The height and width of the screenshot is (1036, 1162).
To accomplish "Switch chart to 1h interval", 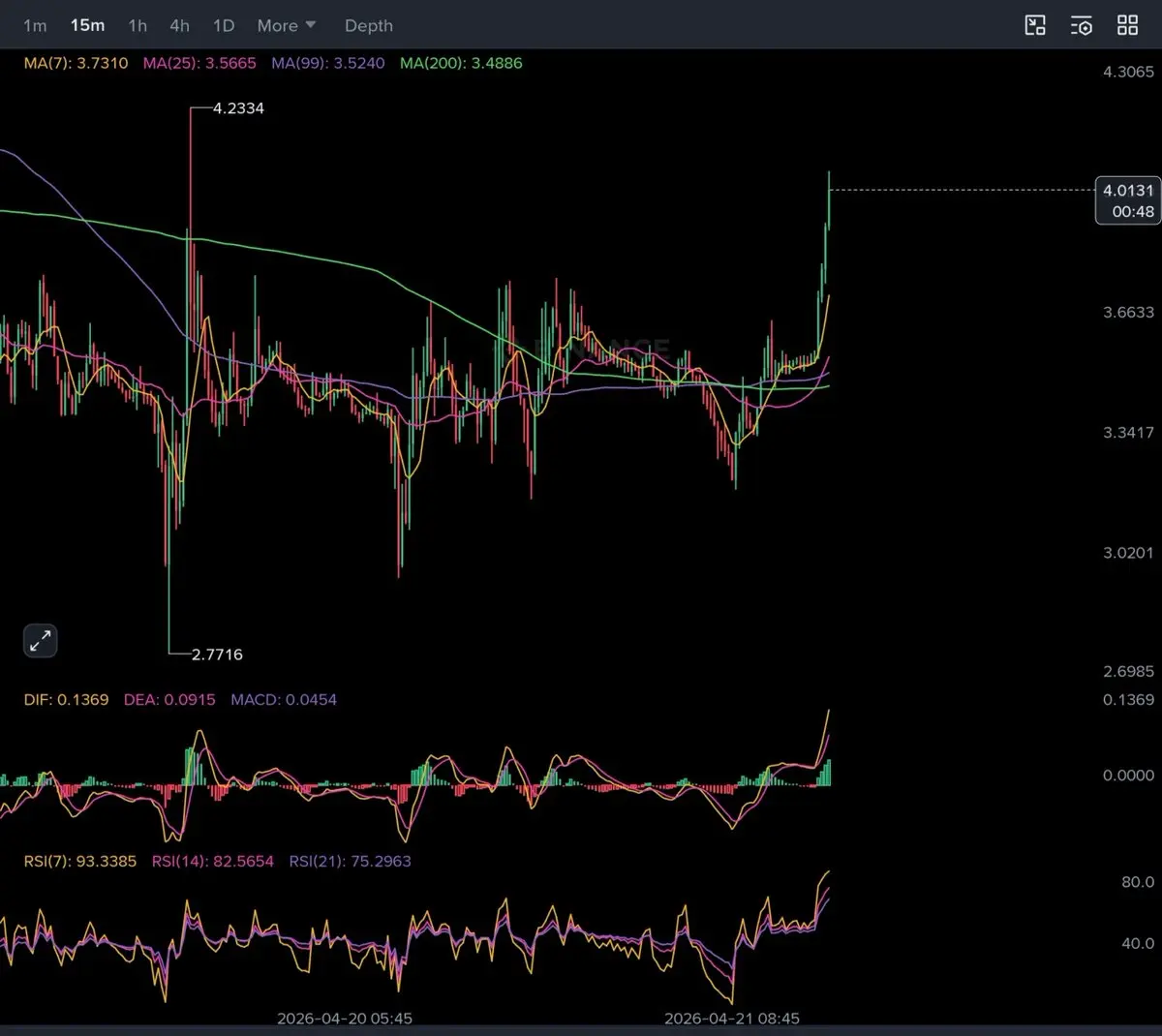I will pos(138,26).
